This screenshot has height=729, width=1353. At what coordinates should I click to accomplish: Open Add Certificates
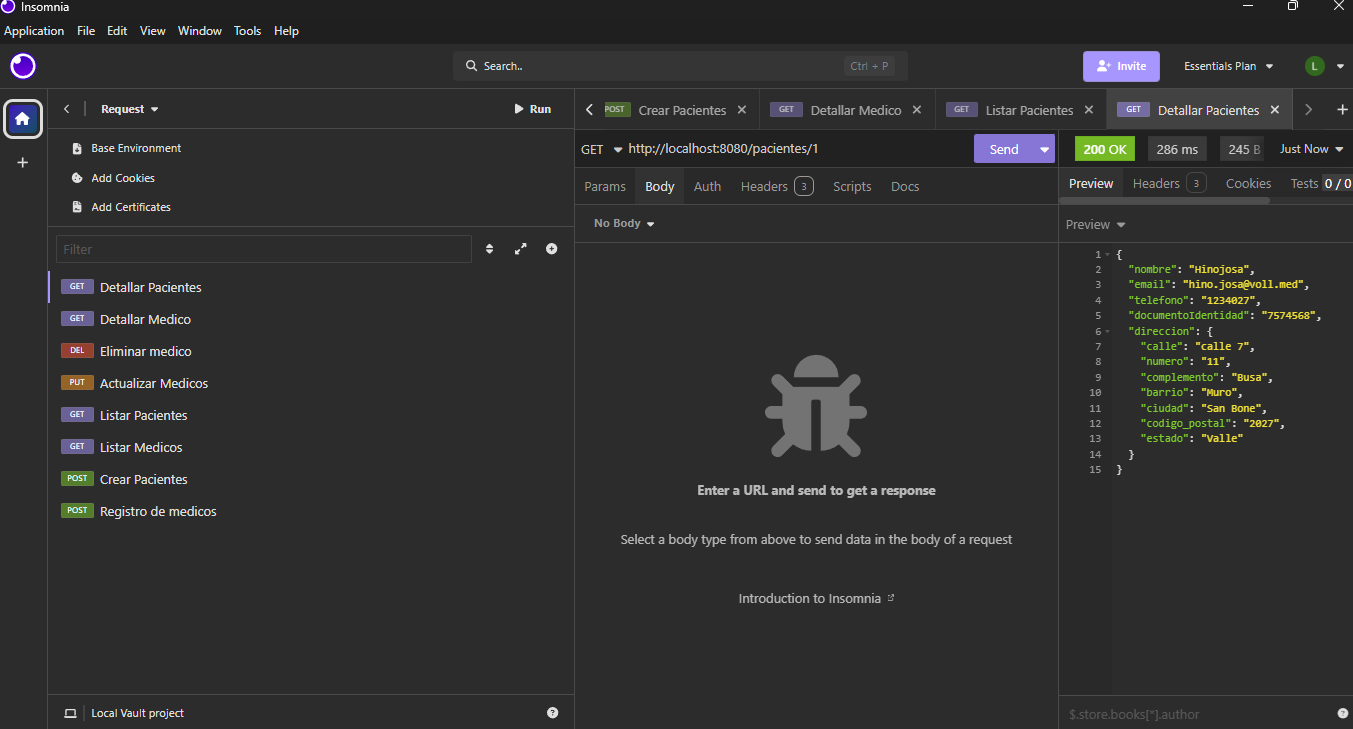[130, 207]
